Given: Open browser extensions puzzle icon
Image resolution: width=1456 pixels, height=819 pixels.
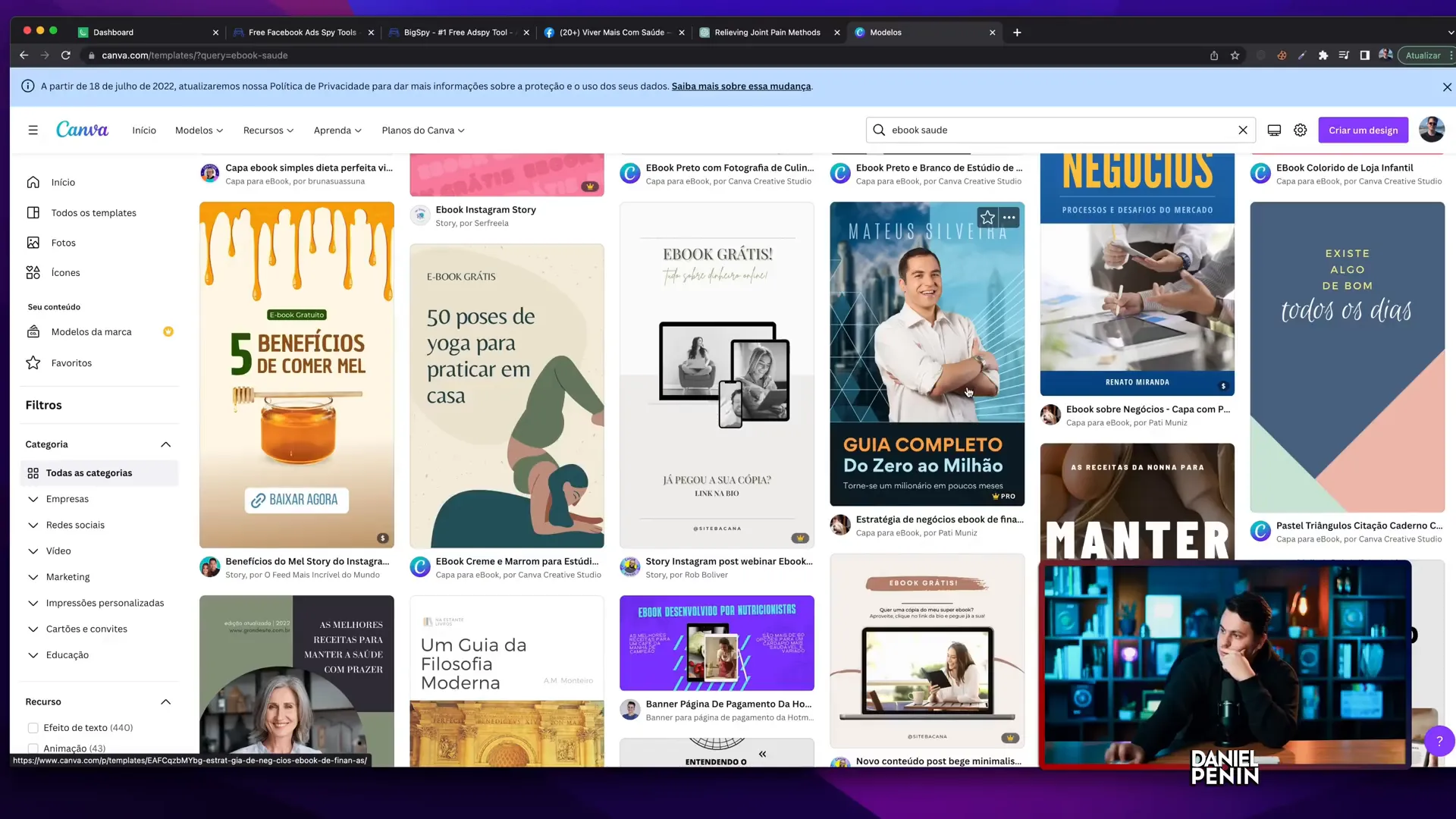Looking at the screenshot, I should click(x=1323, y=55).
